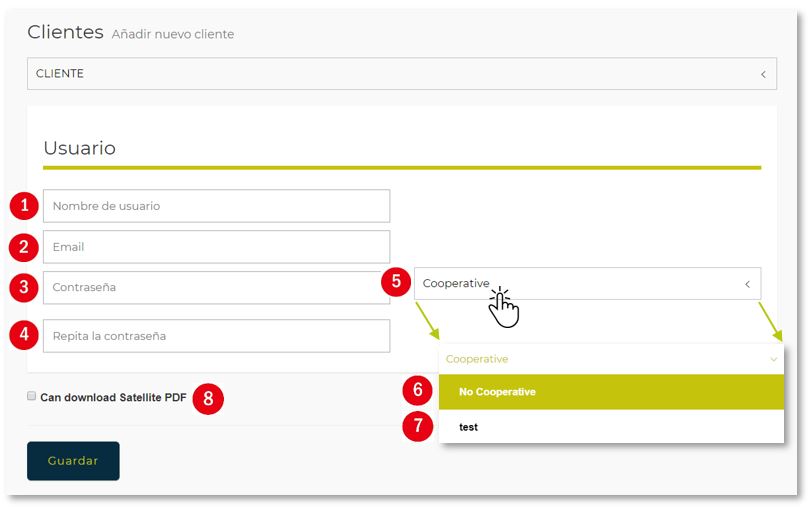Image resolution: width=808 pixels, height=507 pixels.
Task: Select No Cooperative option
Action: coord(611,392)
